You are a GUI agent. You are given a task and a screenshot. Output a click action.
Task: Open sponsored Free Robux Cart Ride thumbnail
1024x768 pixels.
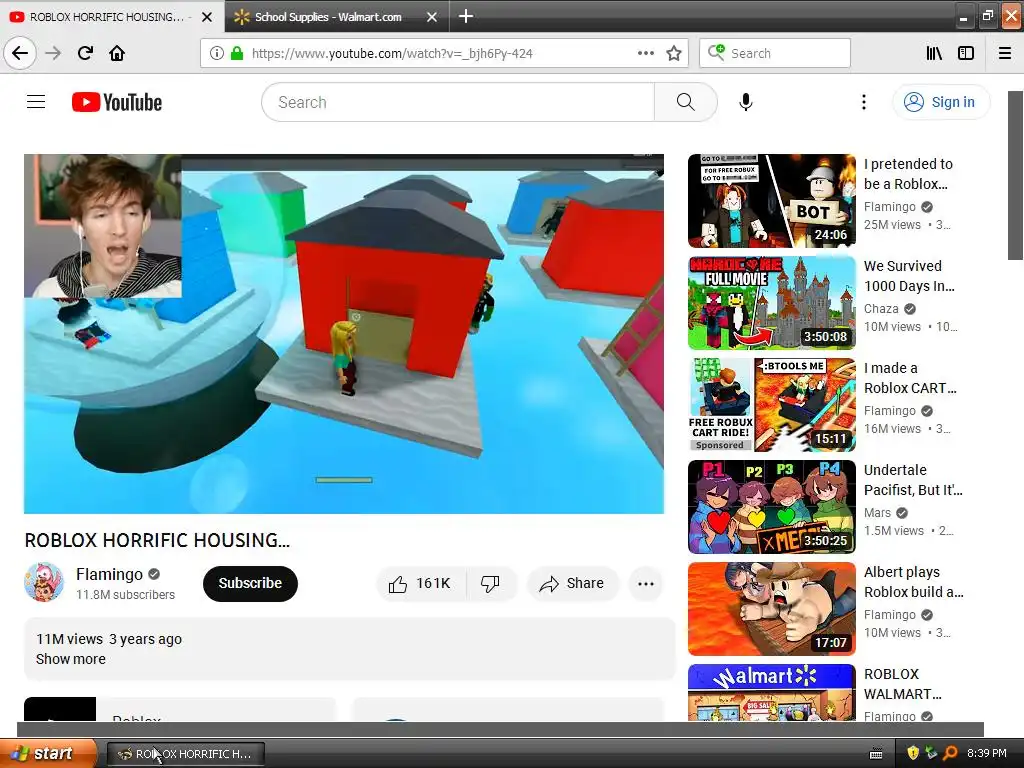tap(771, 405)
